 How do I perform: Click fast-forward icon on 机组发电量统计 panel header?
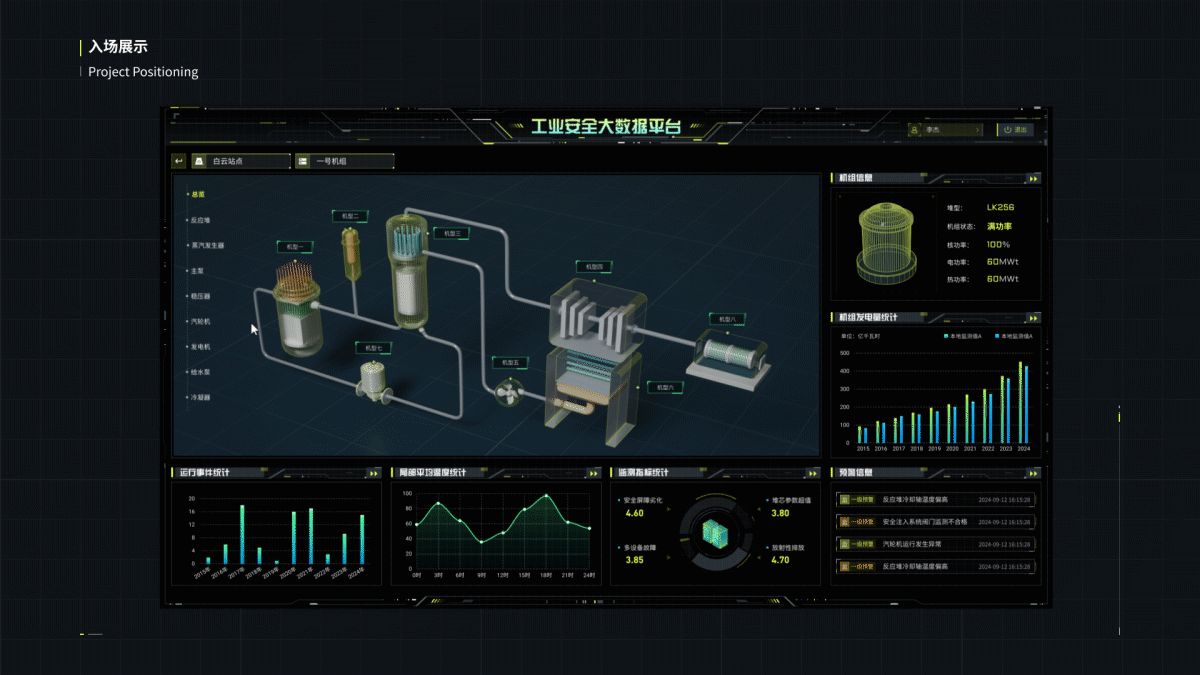(1034, 318)
